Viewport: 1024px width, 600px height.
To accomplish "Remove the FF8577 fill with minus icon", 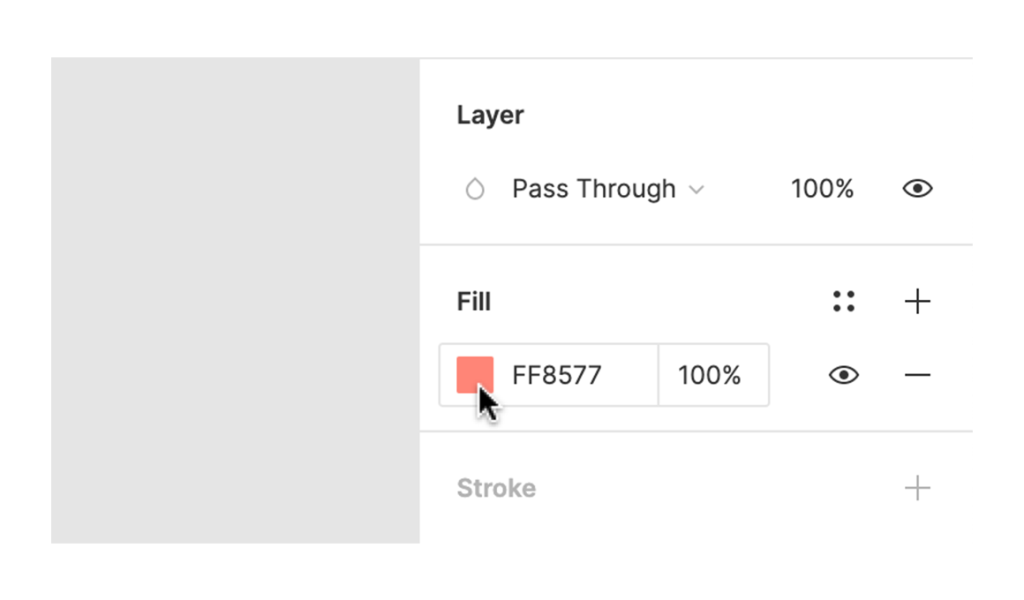I will pos(917,375).
